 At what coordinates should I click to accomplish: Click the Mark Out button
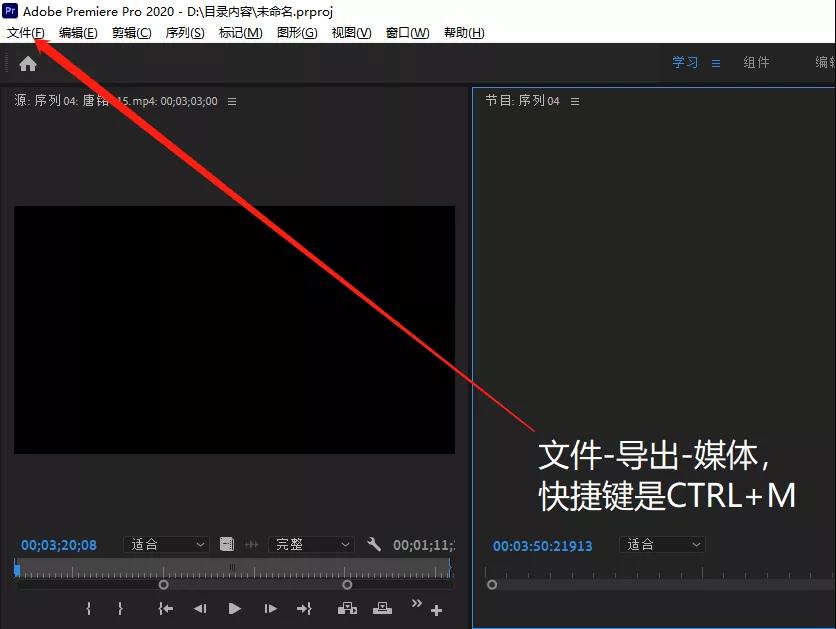pyautogui.click(x=120, y=608)
